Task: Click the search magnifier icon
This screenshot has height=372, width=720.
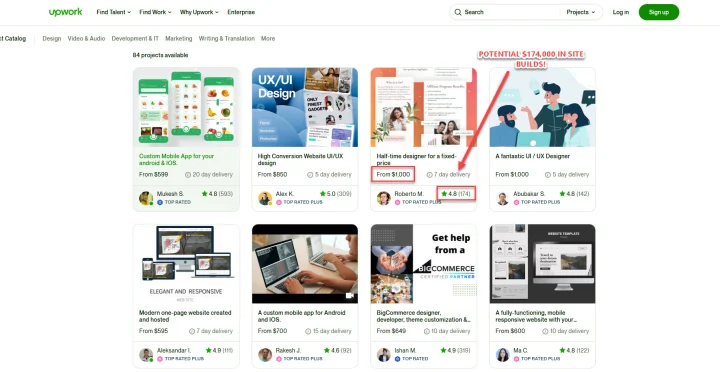Action: [x=458, y=12]
